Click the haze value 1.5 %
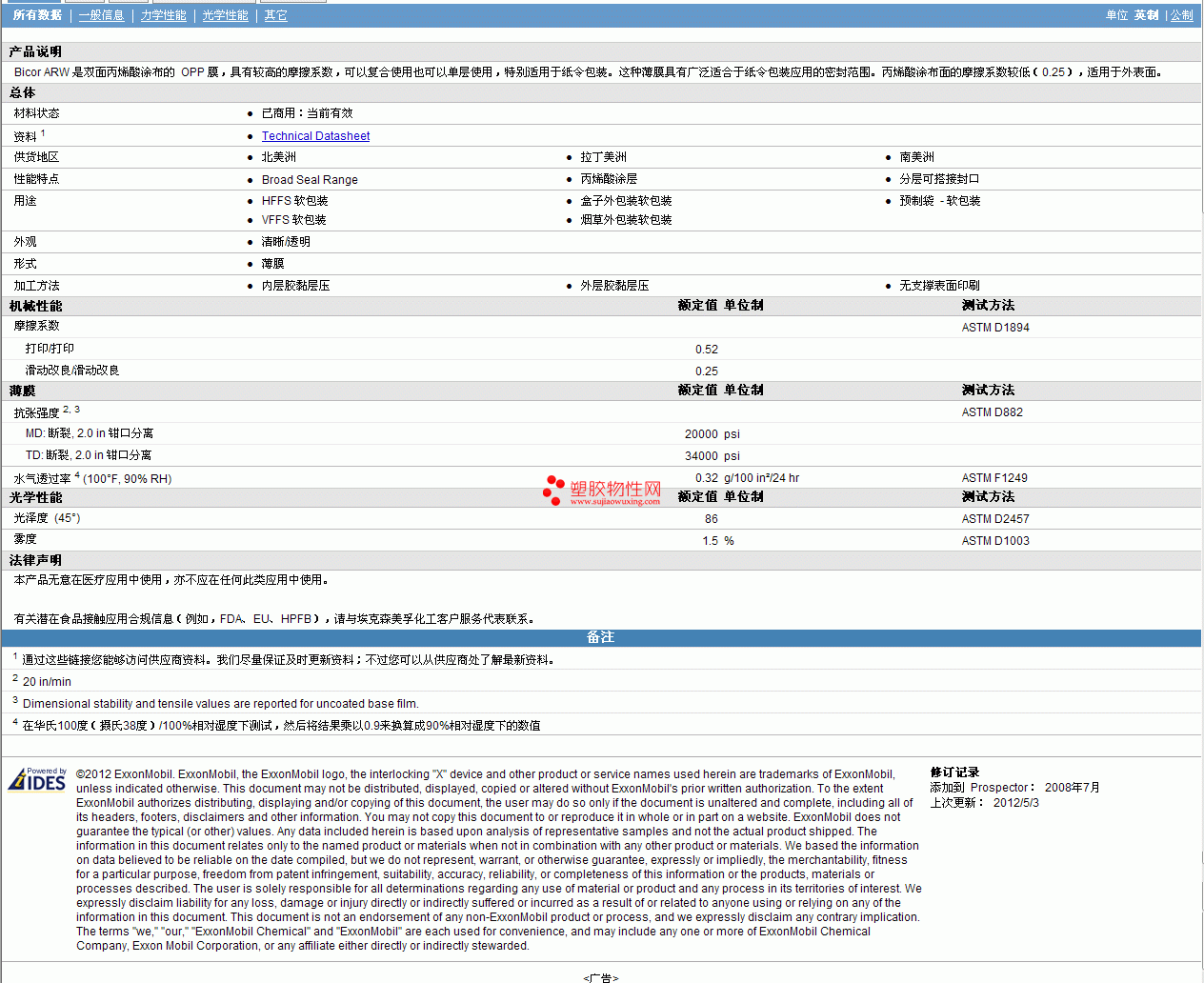 coord(718,541)
